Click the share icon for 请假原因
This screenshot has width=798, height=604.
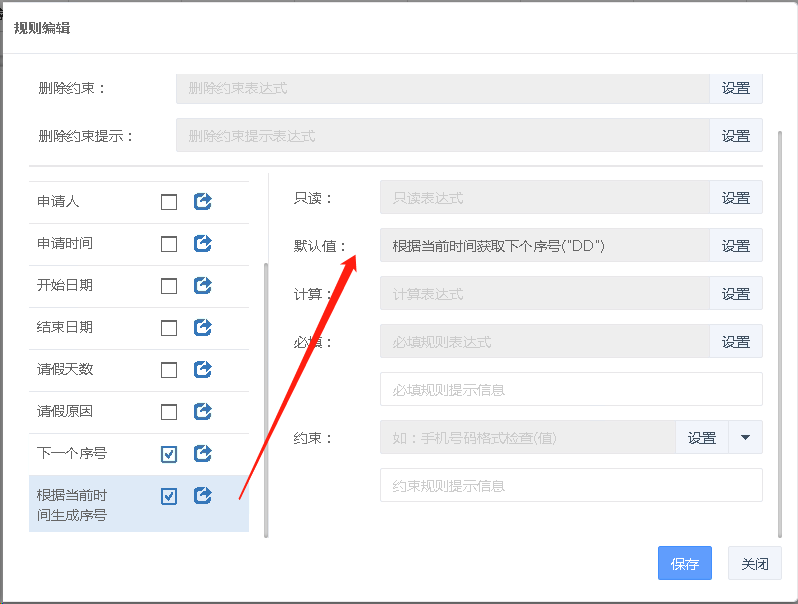[202, 412]
